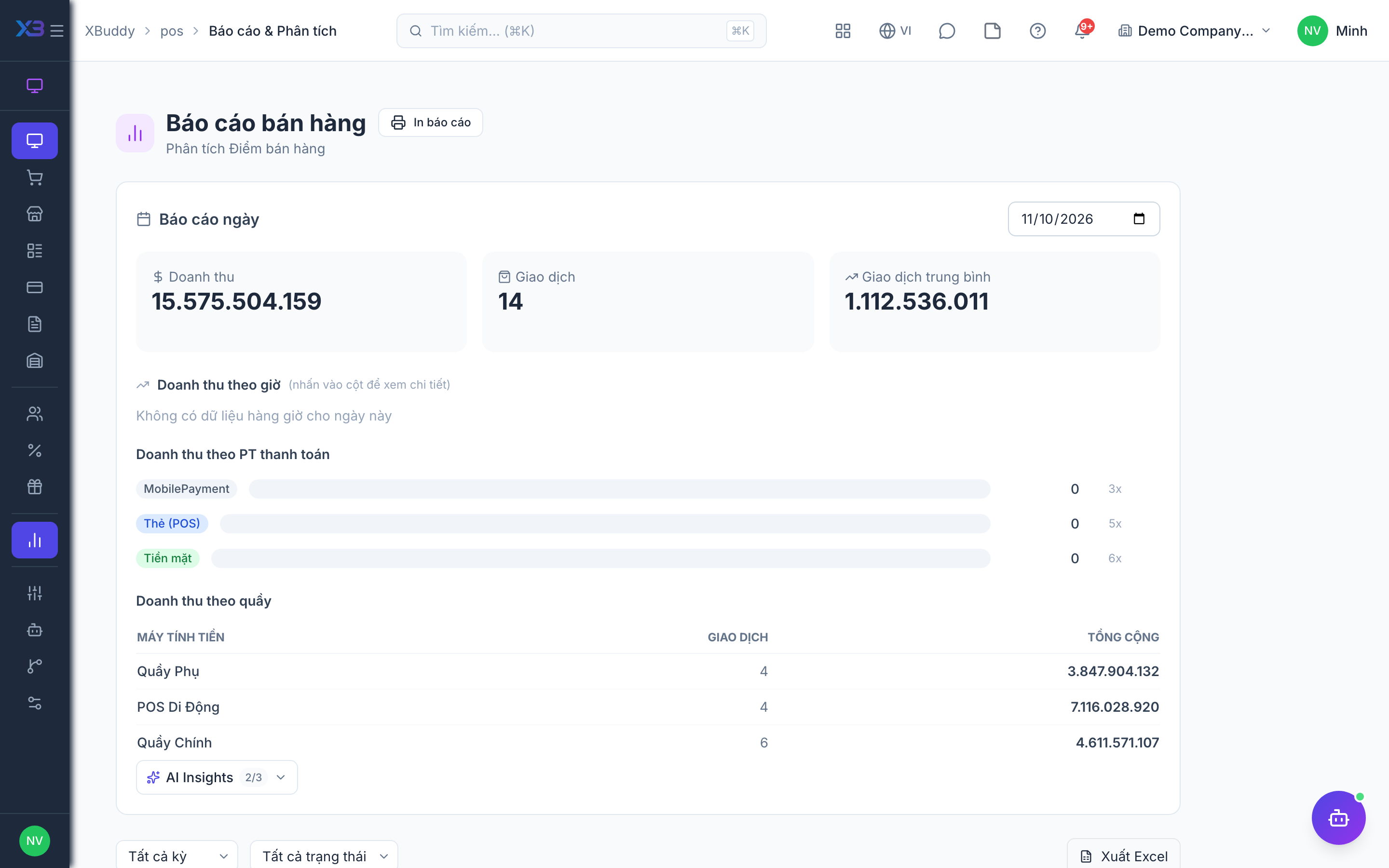Open the floating AI chatbot button

click(1338, 817)
